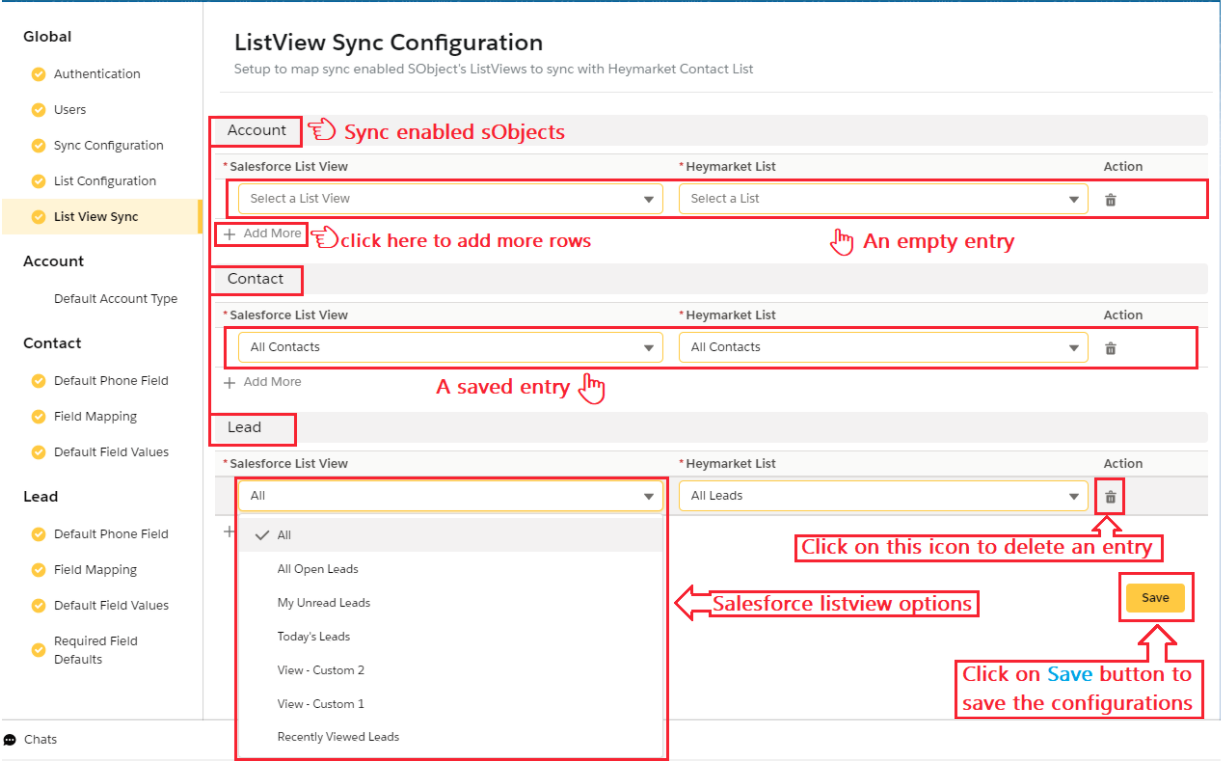Choose All Open Leads option
The height and width of the screenshot is (762, 1225).
450,569
